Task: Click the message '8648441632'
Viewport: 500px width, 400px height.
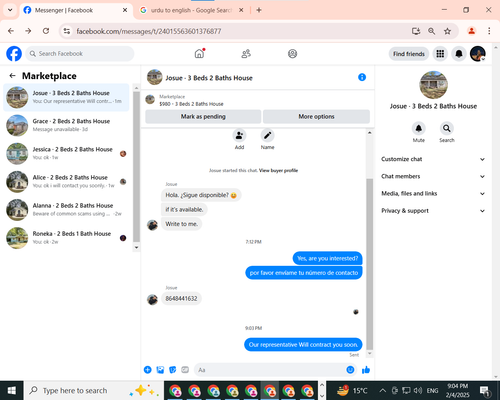Action: point(181,298)
